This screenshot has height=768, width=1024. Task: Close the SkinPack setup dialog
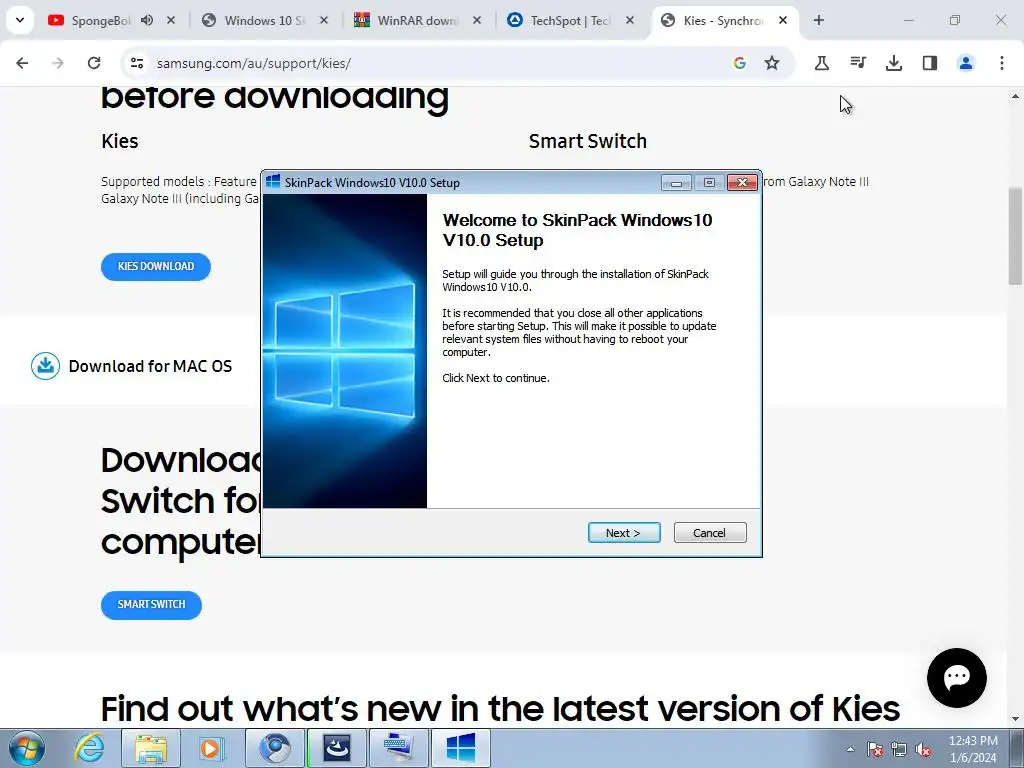742,182
